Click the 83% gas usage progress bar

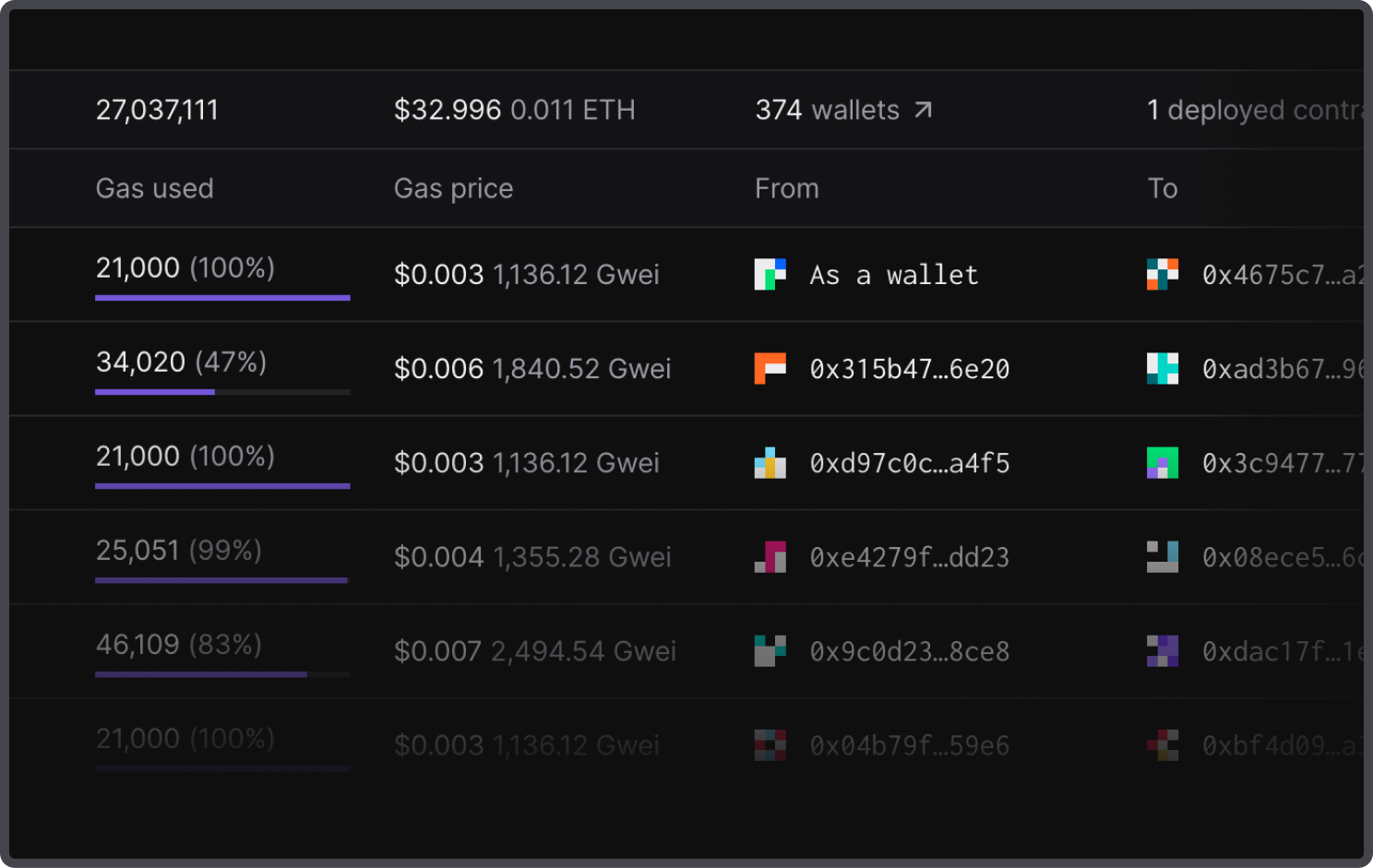click(x=222, y=674)
